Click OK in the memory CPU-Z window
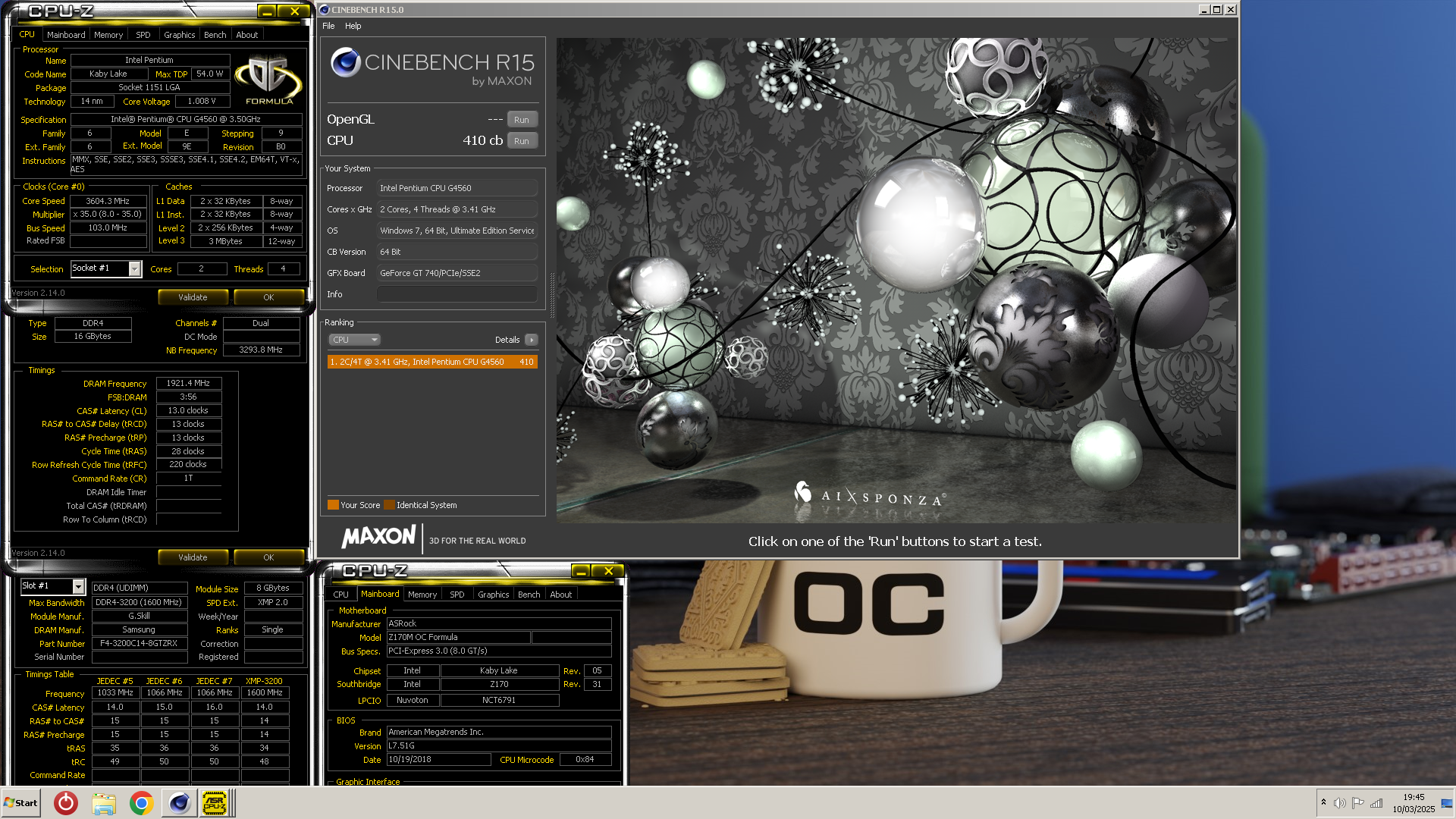This screenshot has height=819, width=1456. (x=268, y=557)
